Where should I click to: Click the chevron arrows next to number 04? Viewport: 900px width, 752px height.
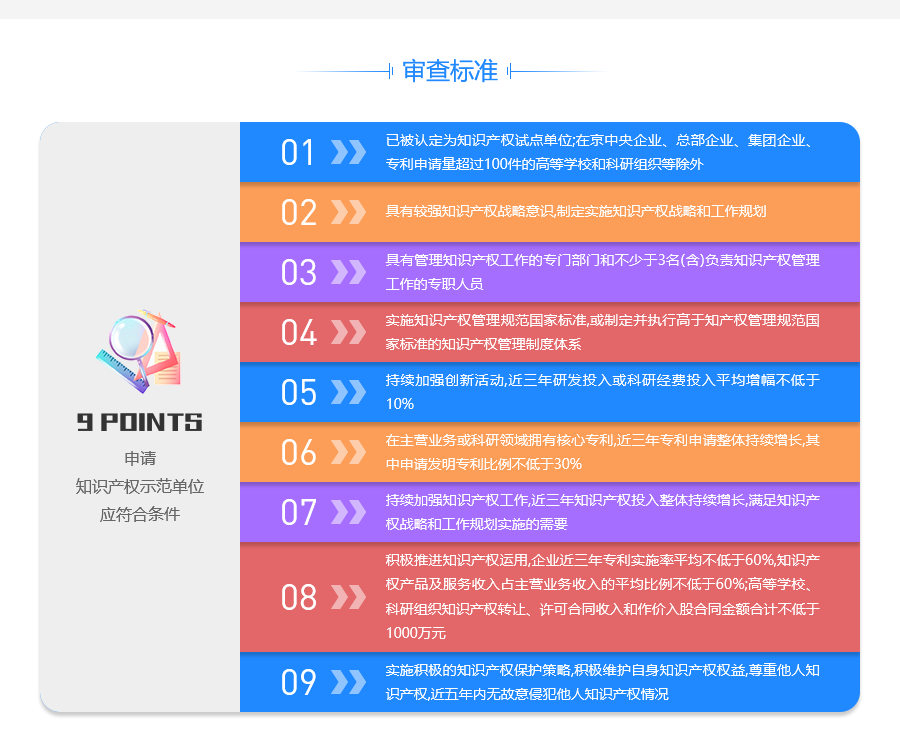point(348,332)
